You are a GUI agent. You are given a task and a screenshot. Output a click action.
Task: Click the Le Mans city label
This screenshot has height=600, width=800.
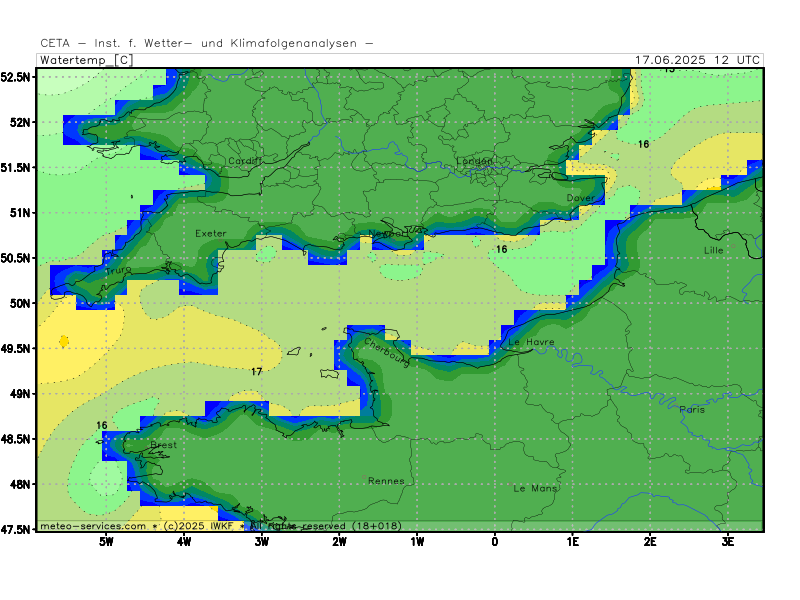pyautogui.click(x=535, y=488)
